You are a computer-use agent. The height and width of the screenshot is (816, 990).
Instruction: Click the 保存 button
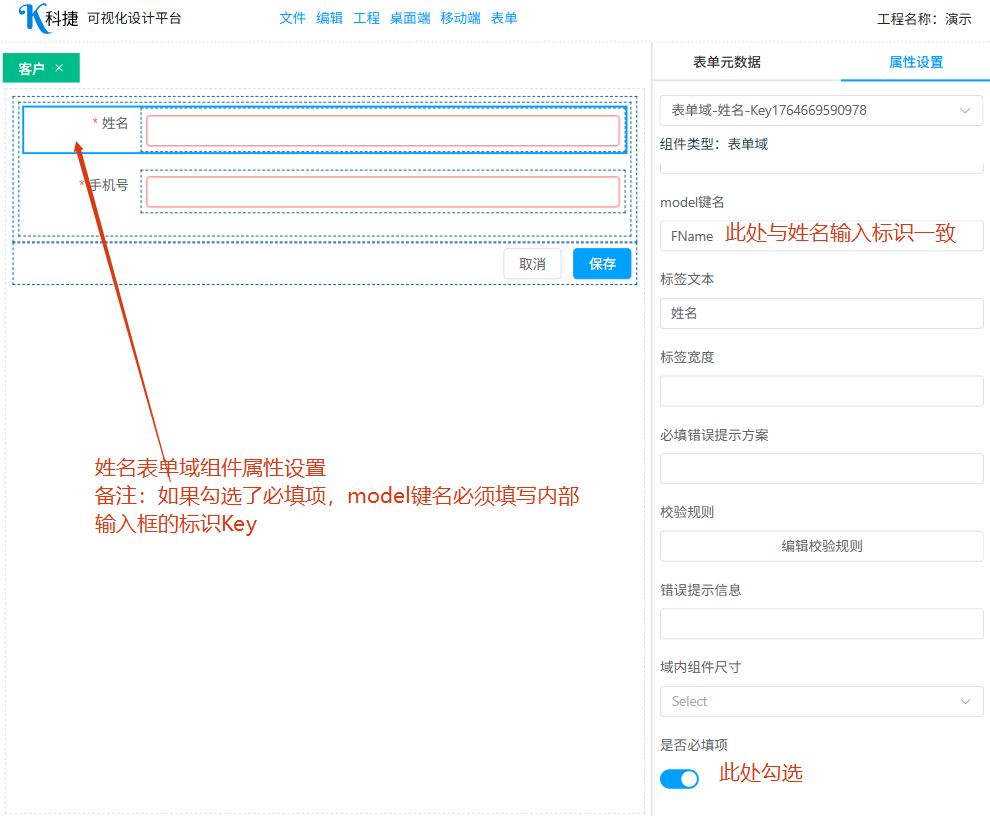pos(602,264)
